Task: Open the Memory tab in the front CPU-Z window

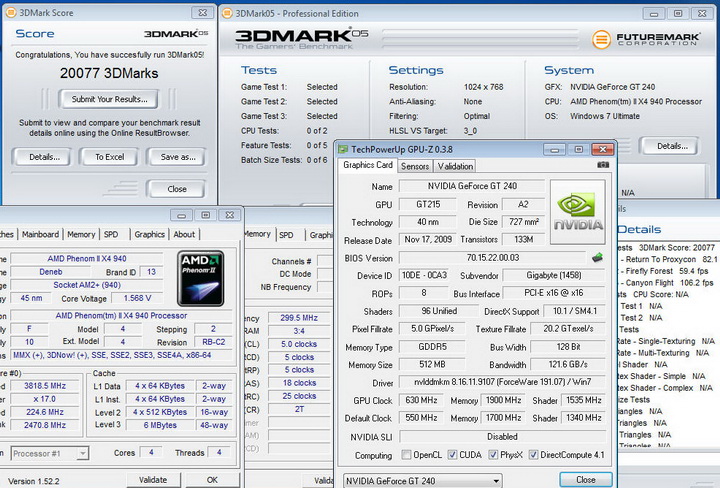Action: click(x=81, y=234)
